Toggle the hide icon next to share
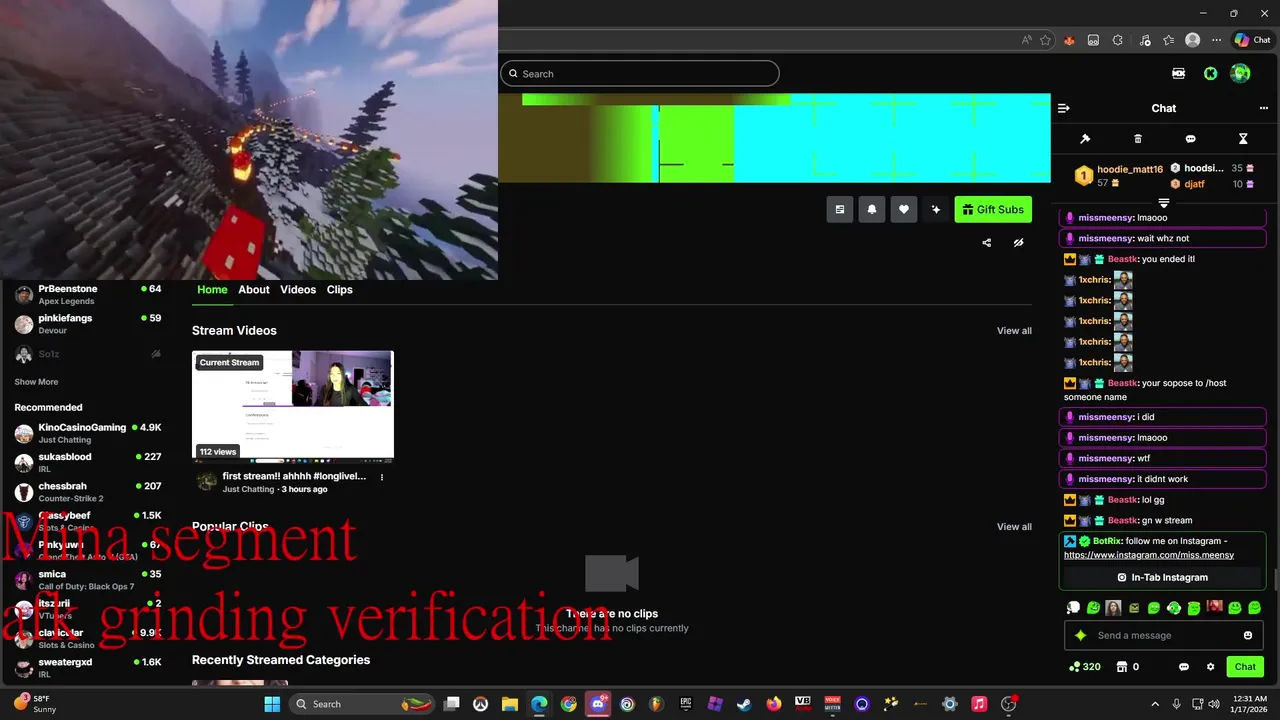 [x=1018, y=243]
